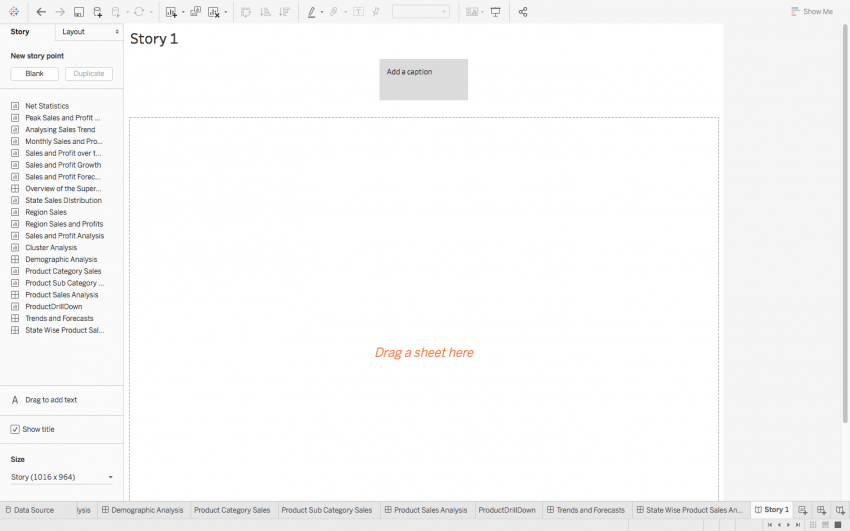Viewport: 850px width, 531px height.
Task: Click the Undo back arrow
Action: coord(41,12)
